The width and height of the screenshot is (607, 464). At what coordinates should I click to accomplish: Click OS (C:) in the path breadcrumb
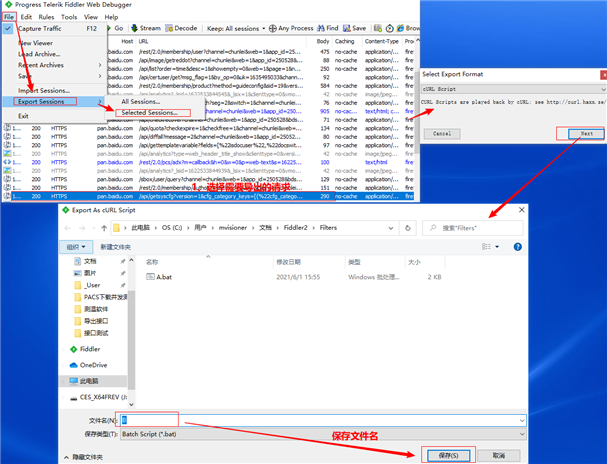tap(172, 228)
